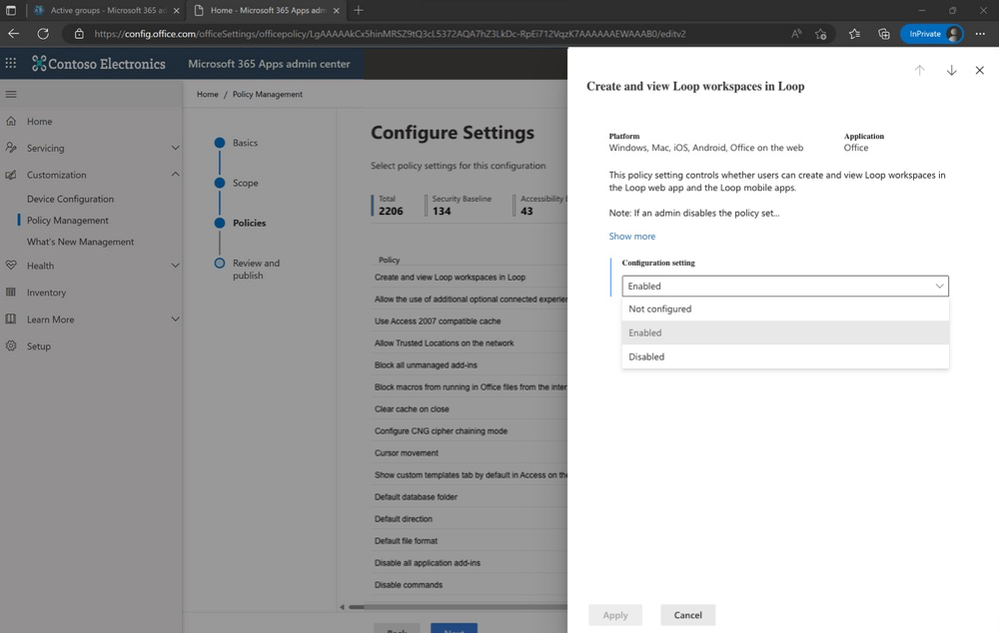This screenshot has width=999, height=633.
Task: Select the Disabled option
Action: (x=785, y=357)
